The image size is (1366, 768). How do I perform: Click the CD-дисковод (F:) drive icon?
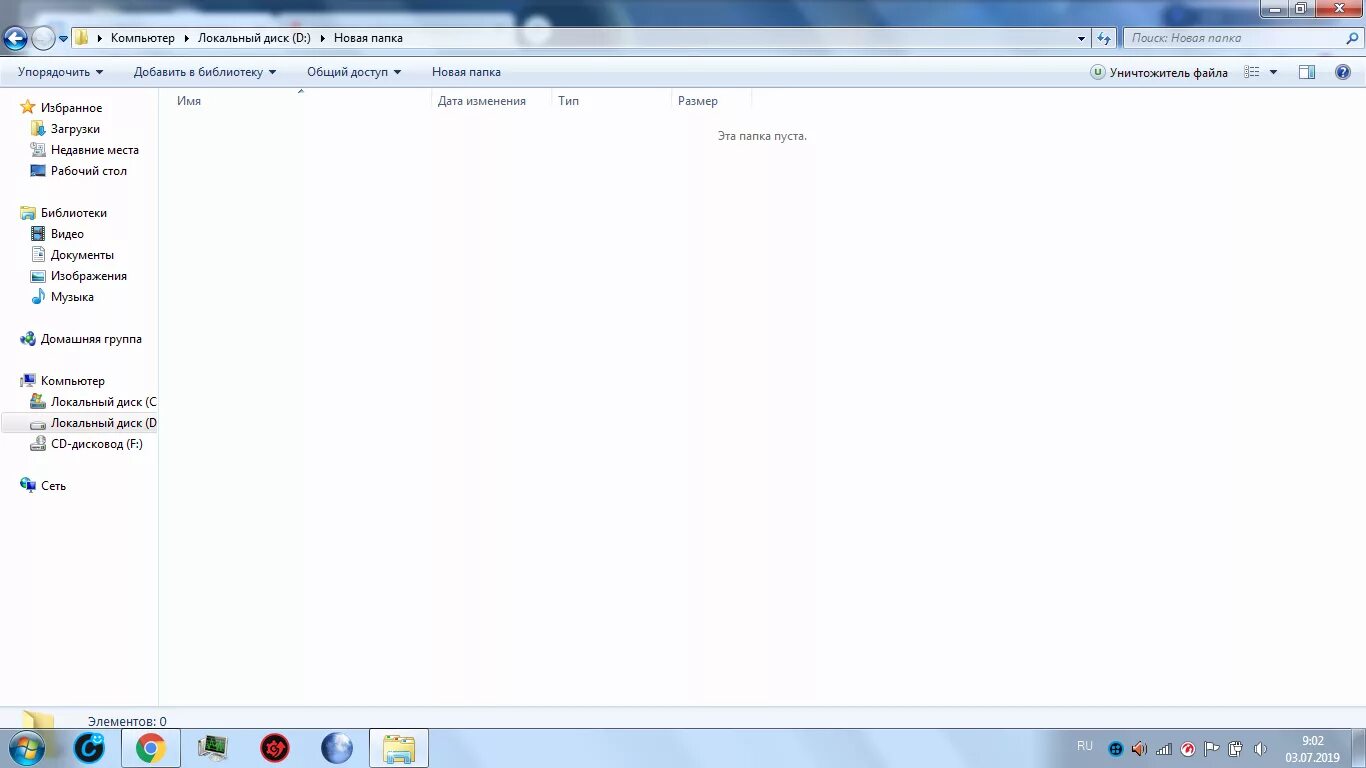[x=38, y=444]
